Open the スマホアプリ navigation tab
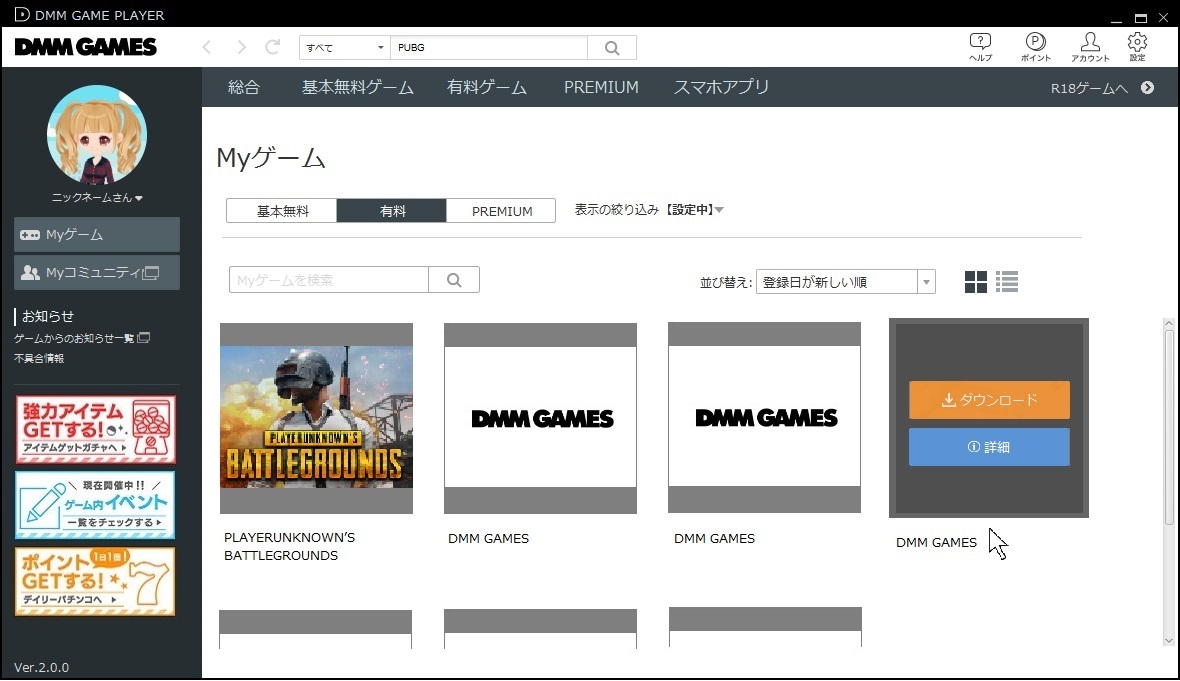Viewport: 1180px width, 681px height. [x=721, y=87]
